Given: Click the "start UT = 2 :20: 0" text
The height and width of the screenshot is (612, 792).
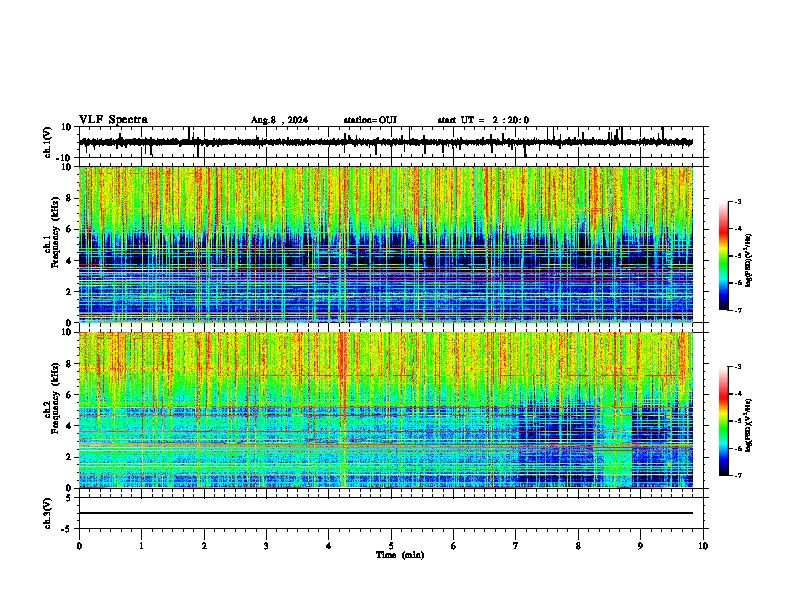Looking at the screenshot, I should click(x=483, y=120).
